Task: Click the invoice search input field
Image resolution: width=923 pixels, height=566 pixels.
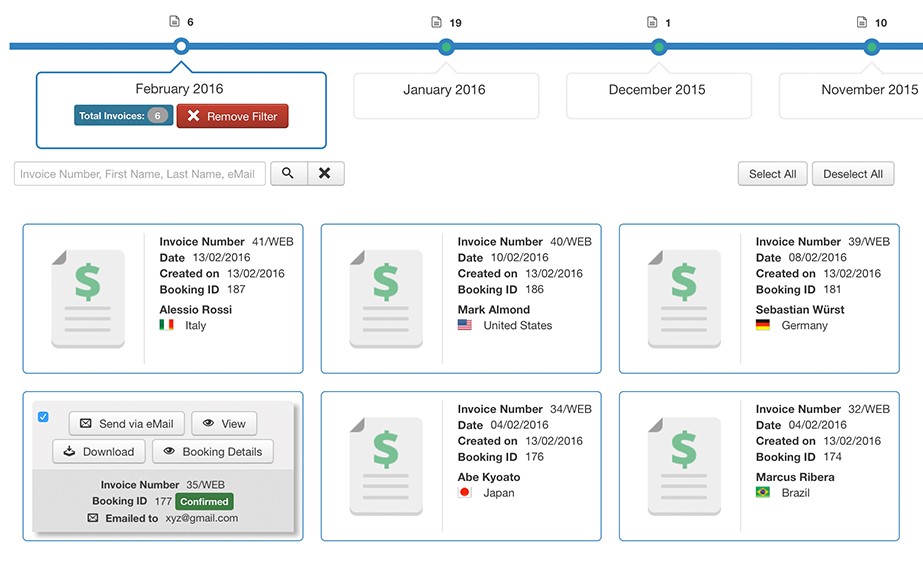Action: pos(140,174)
